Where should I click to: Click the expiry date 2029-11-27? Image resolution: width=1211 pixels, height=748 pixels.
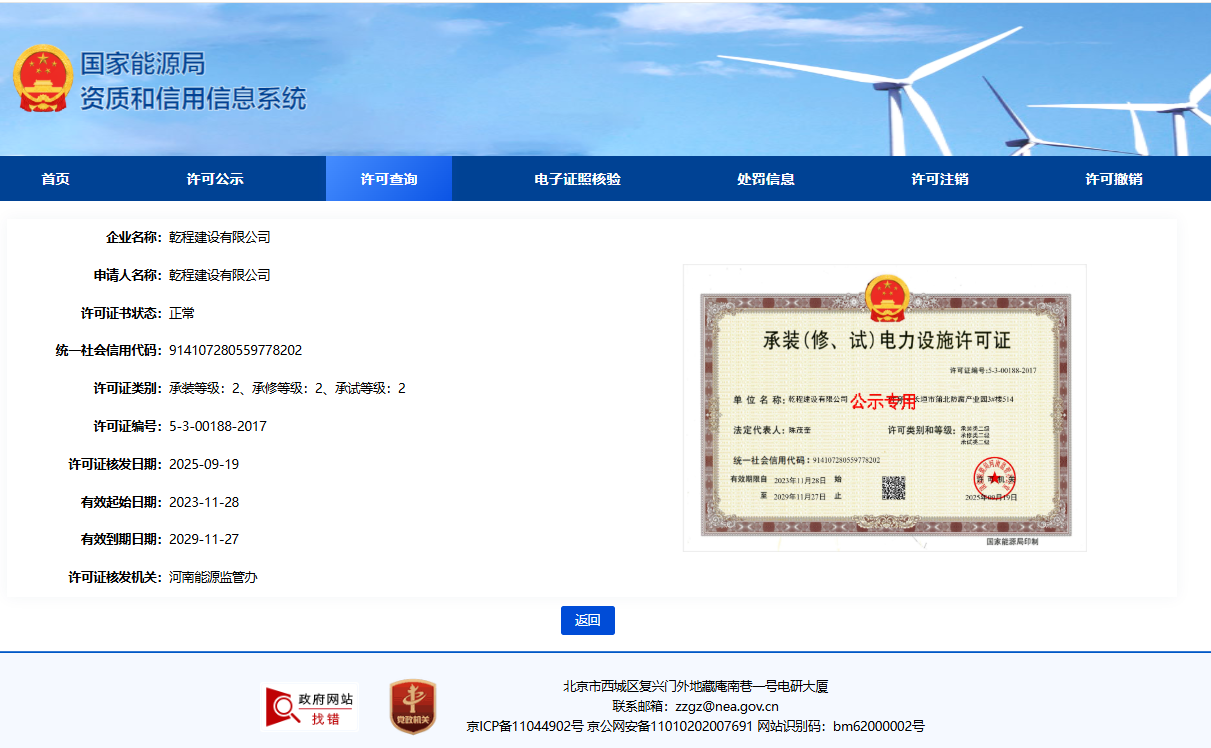[x=204, y=539]
